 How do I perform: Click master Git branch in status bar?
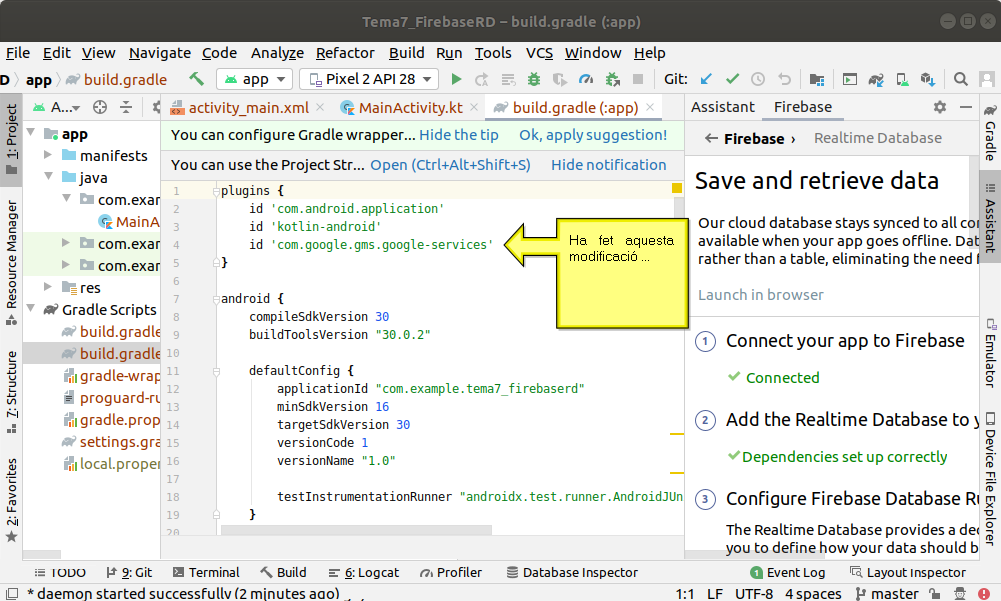pyautogui.click(x=887, y=593)
